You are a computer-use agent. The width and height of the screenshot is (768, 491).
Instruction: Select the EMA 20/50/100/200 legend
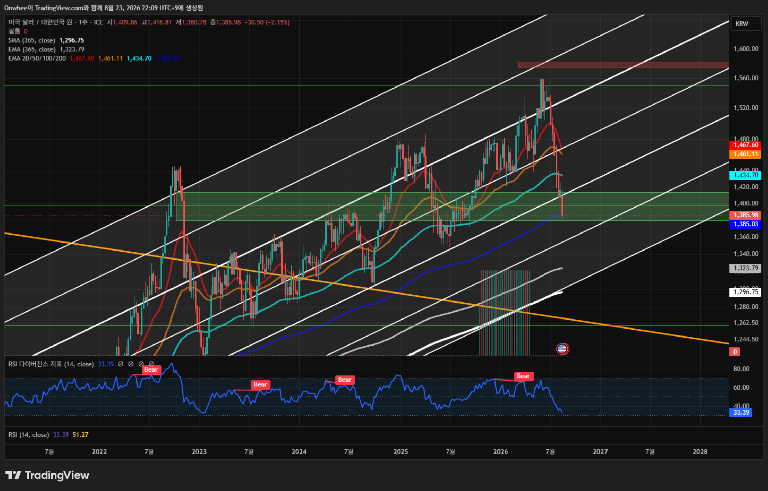point(37,58)
